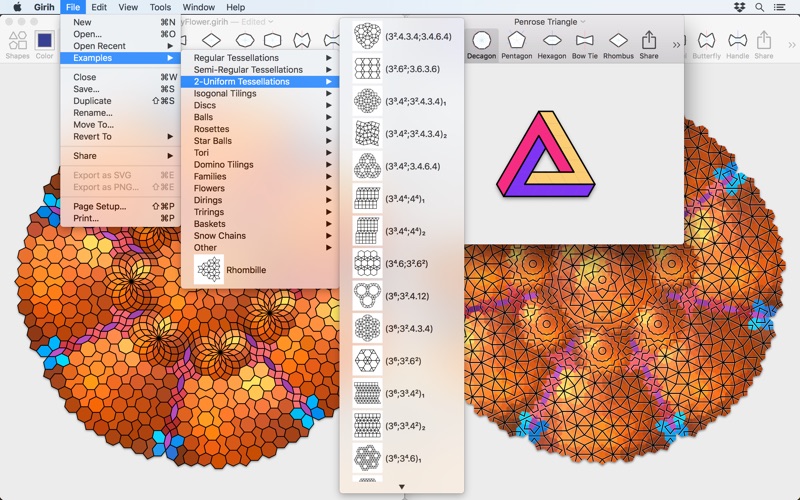This screenshot has height=500, width=800.
Task: Click the scroll-down arrow at submenu bottom
Action: click(x=402, y=487)
